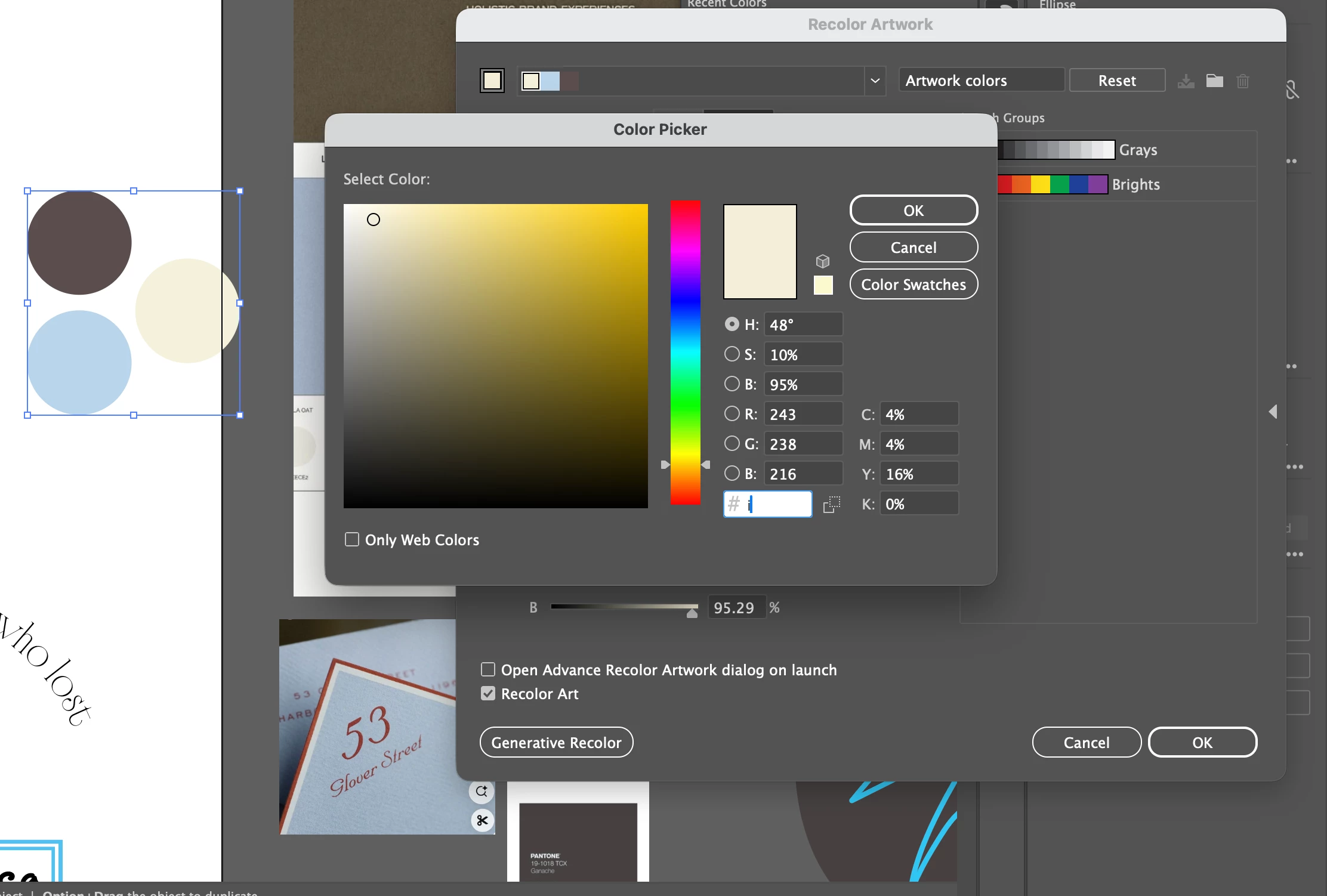
Task: Click the new color group folder icon
Action: coord(1214,81)
